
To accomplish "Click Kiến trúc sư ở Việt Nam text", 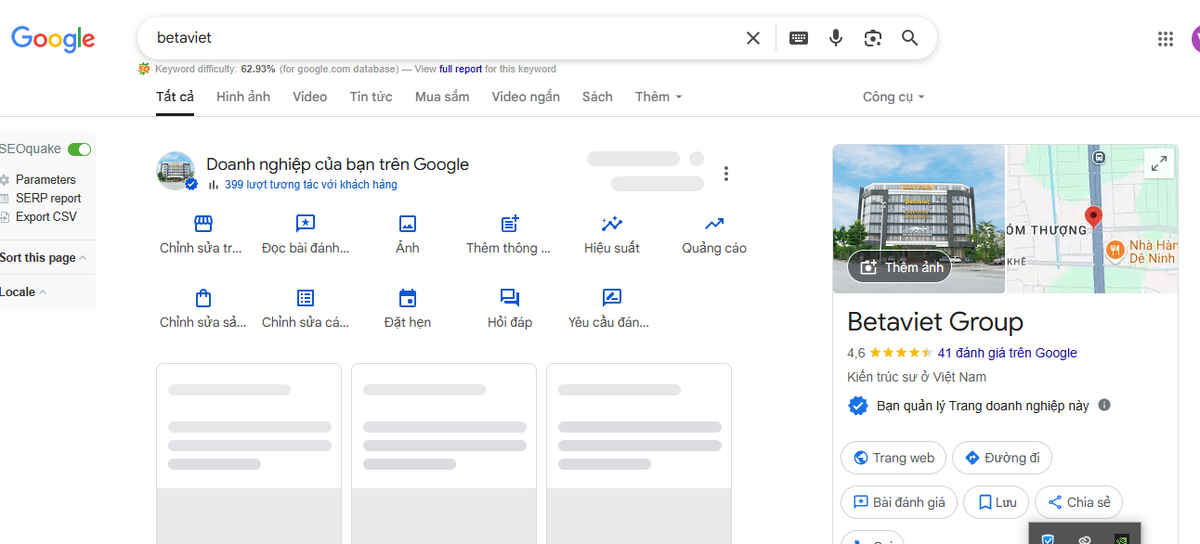I will [917, 377].
